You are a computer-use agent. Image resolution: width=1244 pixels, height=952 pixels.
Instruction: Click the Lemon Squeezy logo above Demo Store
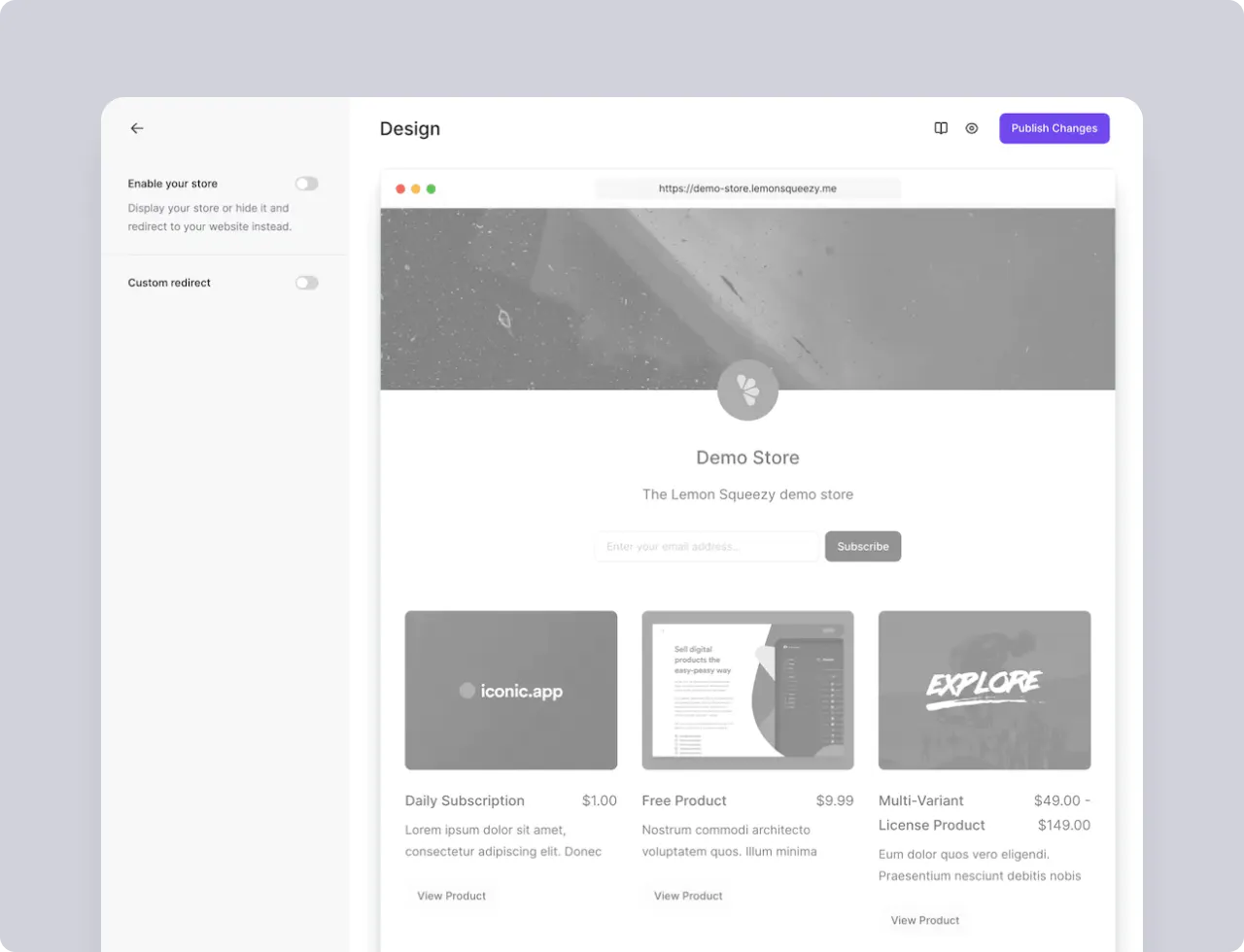click(x=747, y=390)
